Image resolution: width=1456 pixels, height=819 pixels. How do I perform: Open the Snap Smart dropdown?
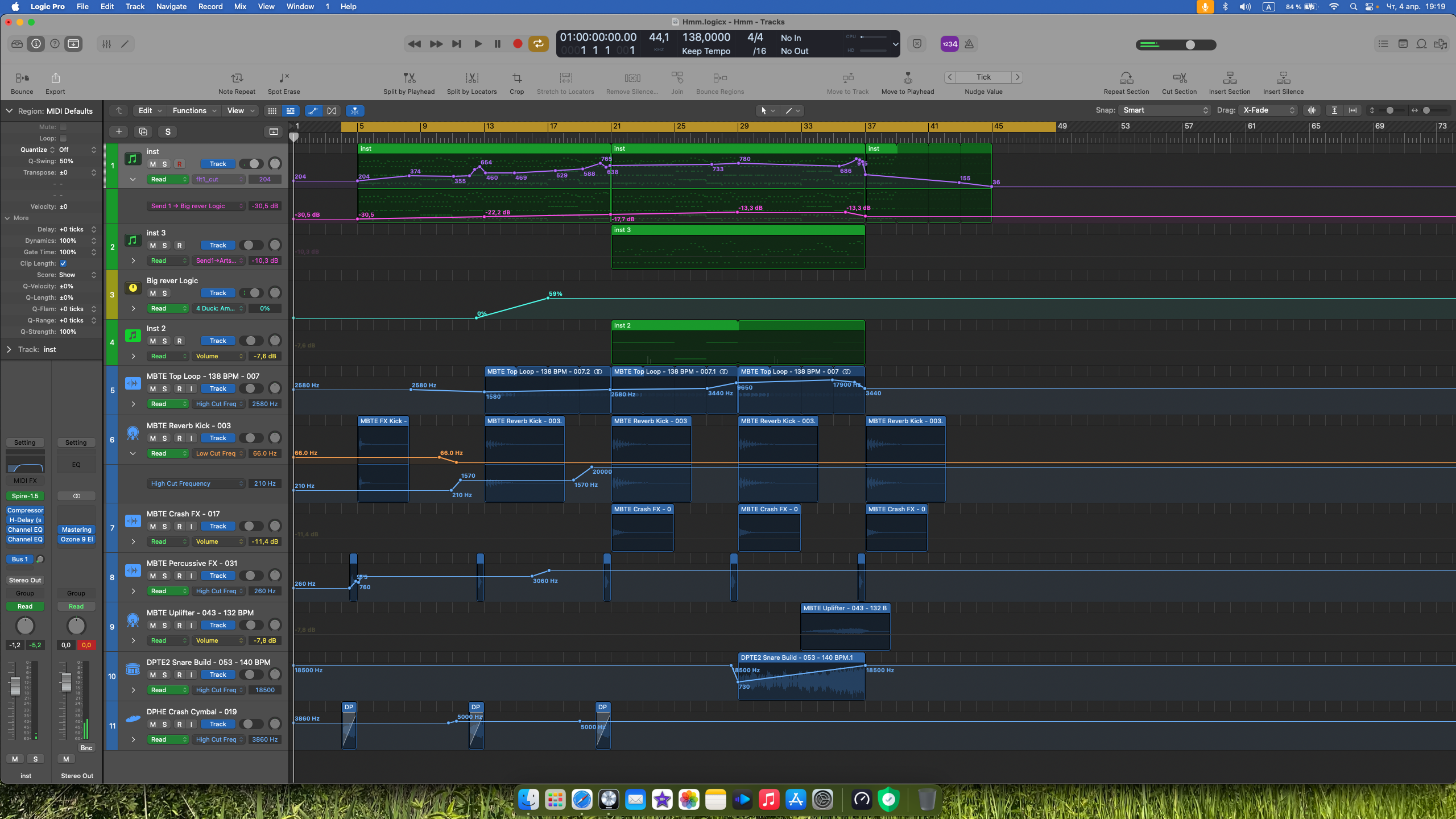(x=1164, y=110)
